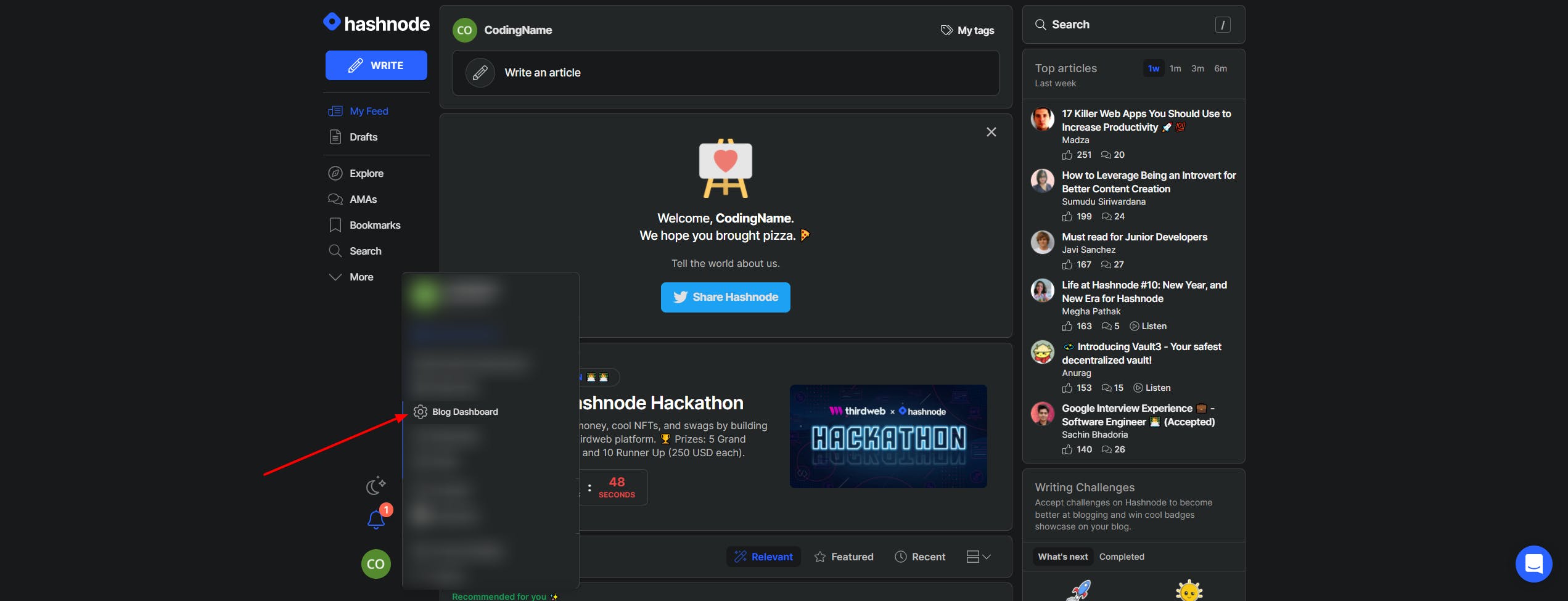Open Introducing Vault3 article
This screenshot has width=1568, height=601.
(1142, 353)
